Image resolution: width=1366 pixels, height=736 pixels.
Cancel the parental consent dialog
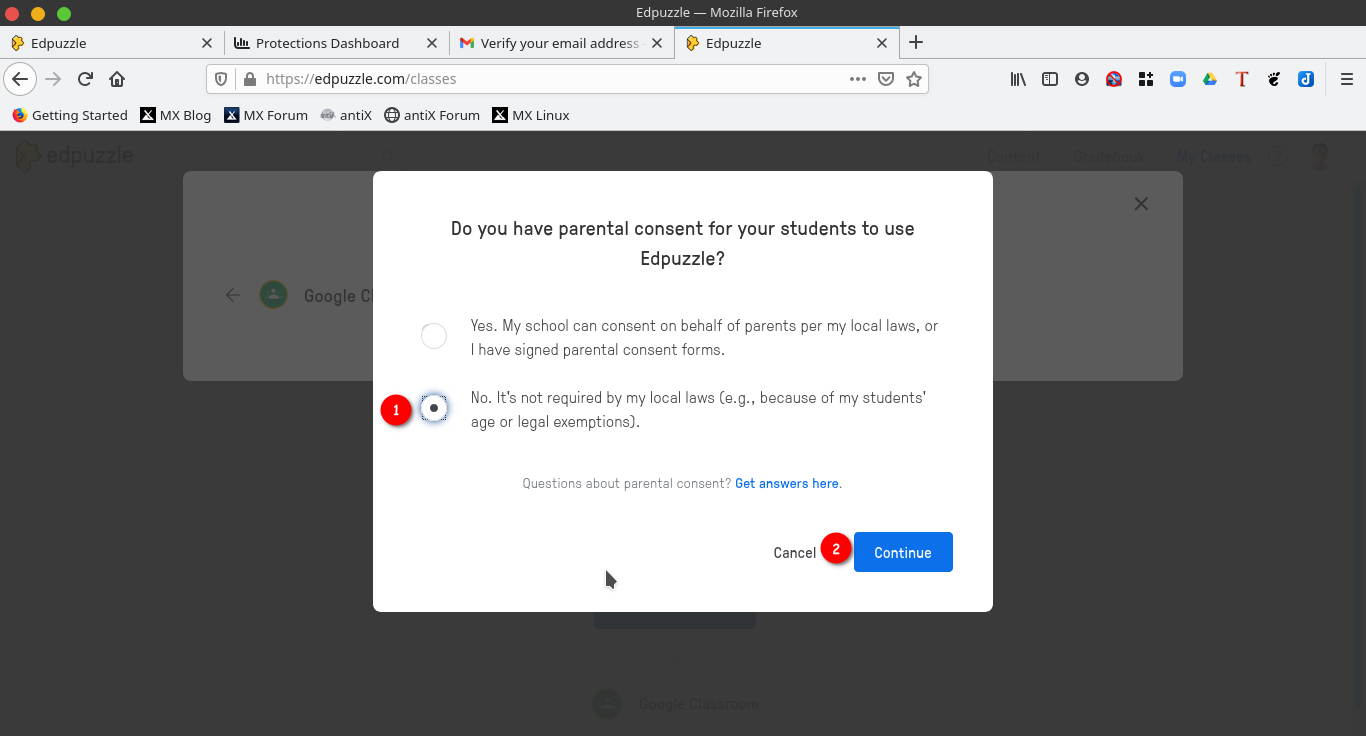coord(794,552)
